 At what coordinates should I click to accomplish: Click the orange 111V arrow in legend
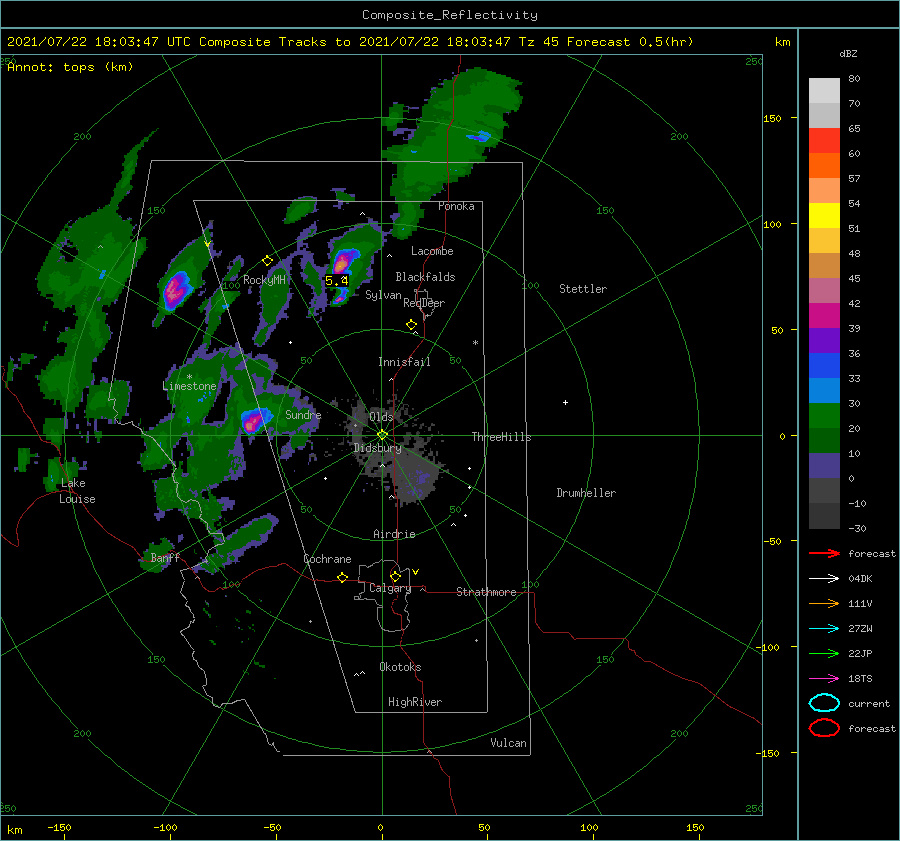[x=824, y=603]
